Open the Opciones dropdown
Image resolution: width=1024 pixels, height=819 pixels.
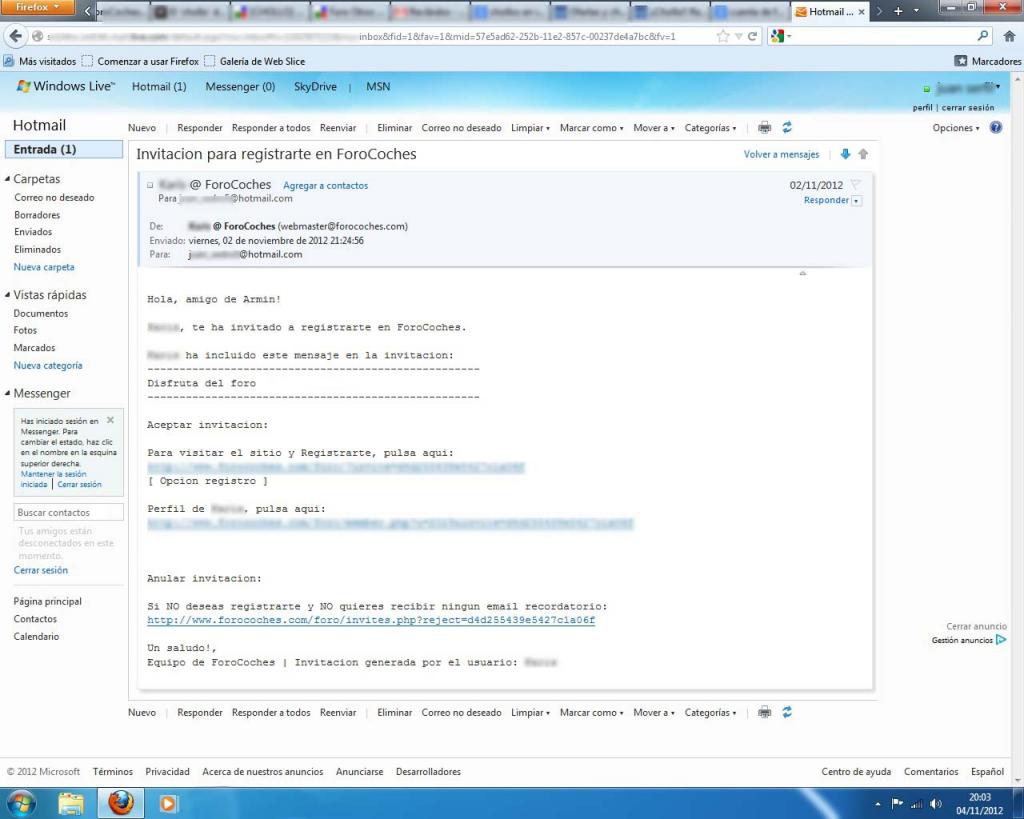(956, 128)
